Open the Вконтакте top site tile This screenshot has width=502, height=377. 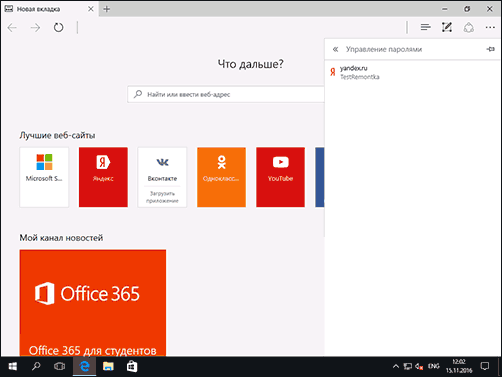tap(162, 177)
